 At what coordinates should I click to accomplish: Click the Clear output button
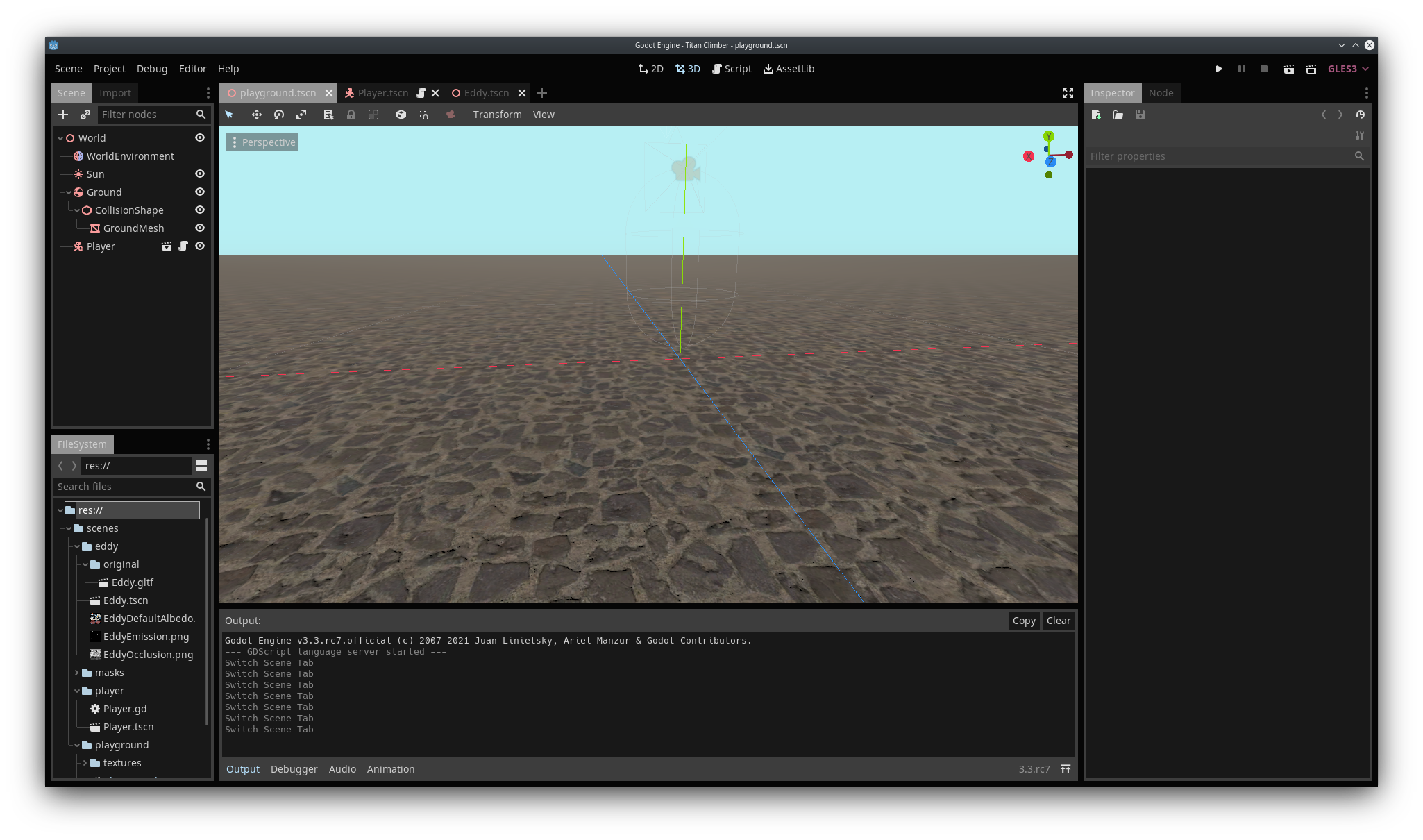pyautogui.click(x=1059, y=621)
